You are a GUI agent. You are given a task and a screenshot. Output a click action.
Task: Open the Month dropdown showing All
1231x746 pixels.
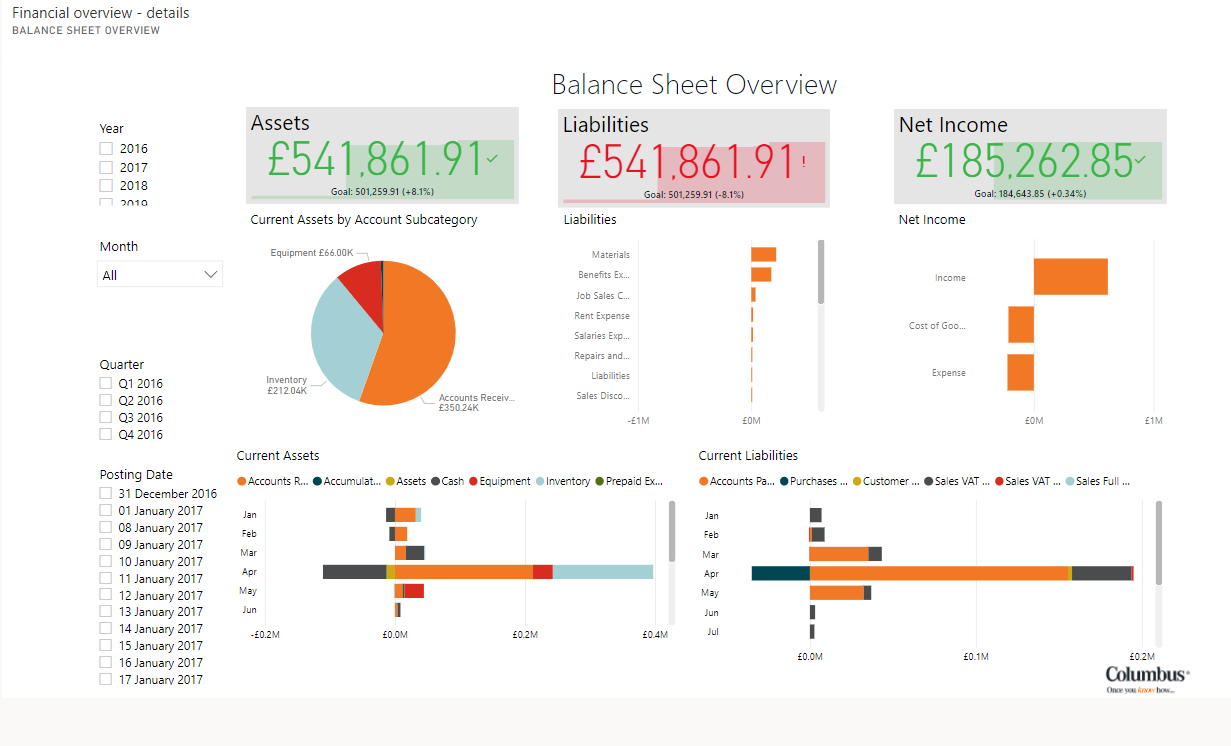[x=159, y=273]
